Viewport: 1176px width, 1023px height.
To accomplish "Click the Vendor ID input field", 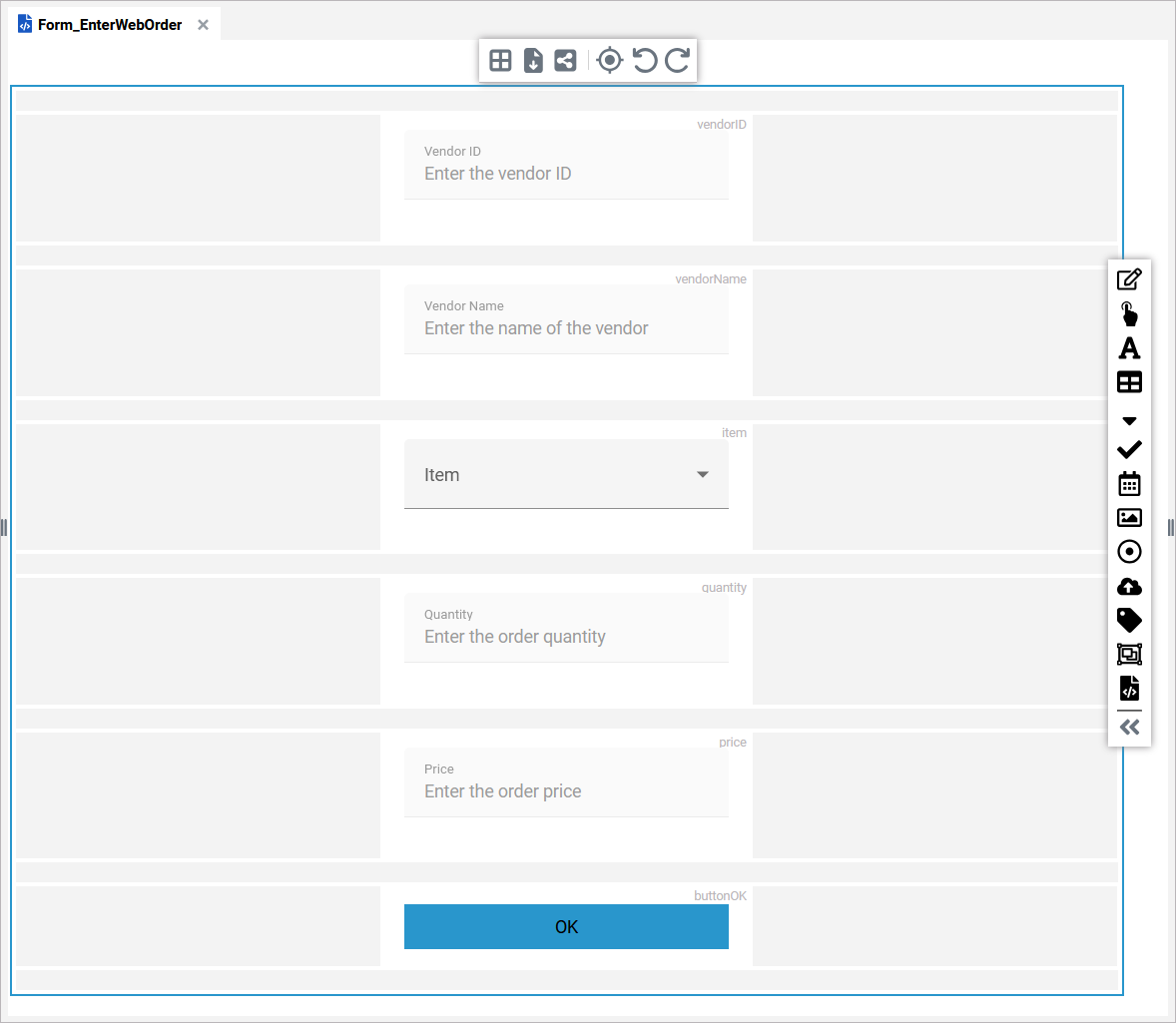I will click(x=566, y=165).
